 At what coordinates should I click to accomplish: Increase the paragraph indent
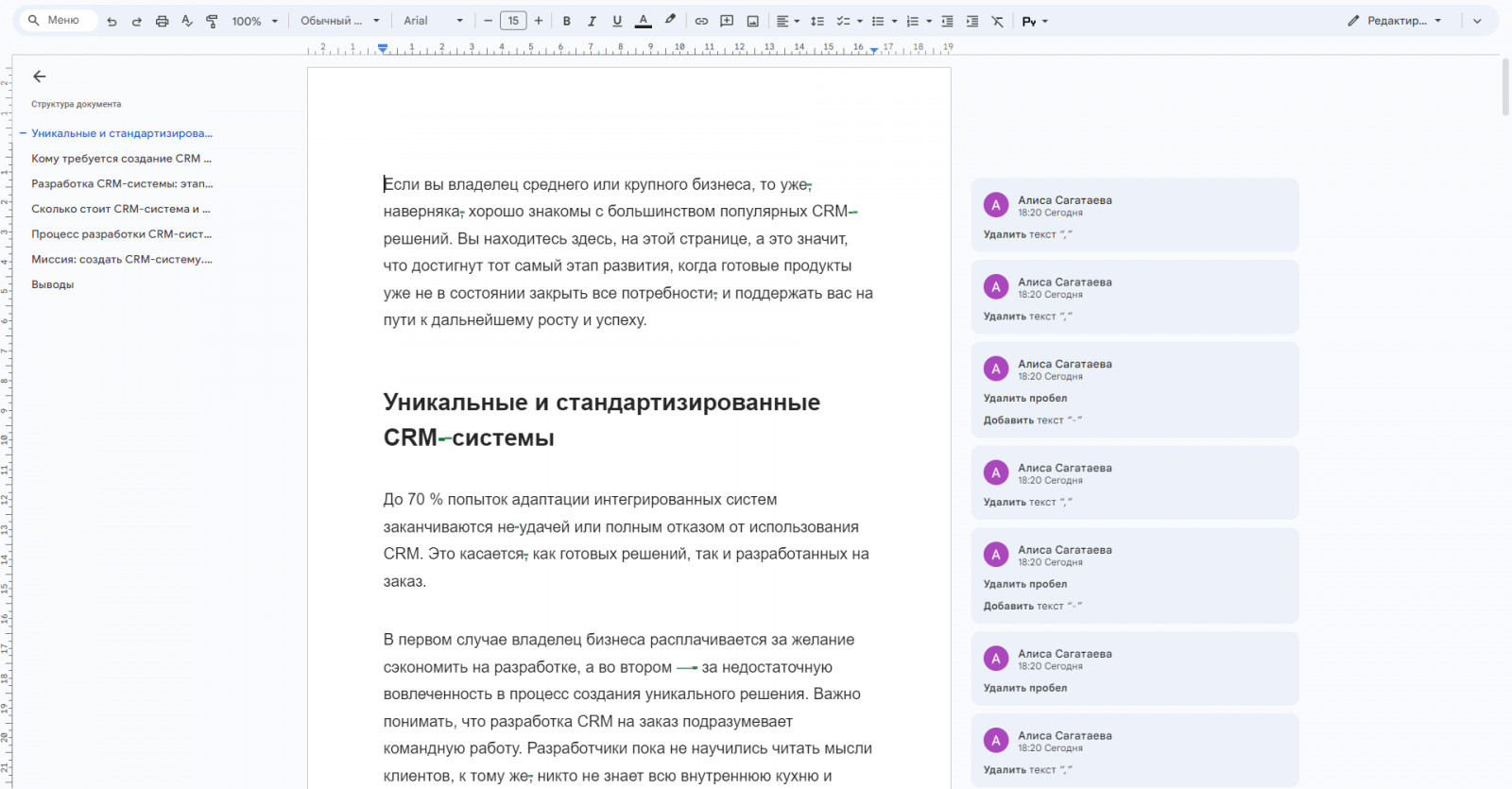click(972, 21)
